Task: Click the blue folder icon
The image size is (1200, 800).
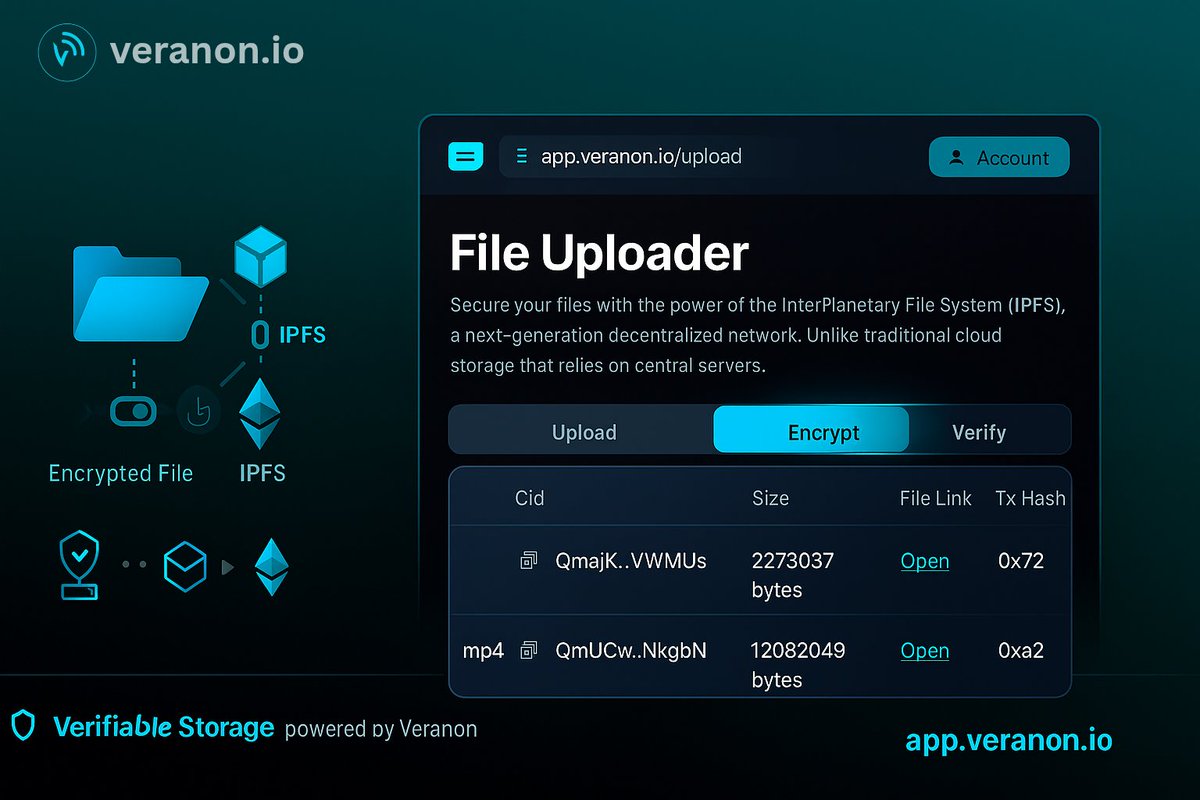Action: pyautogui.click(x=140, y=293)
